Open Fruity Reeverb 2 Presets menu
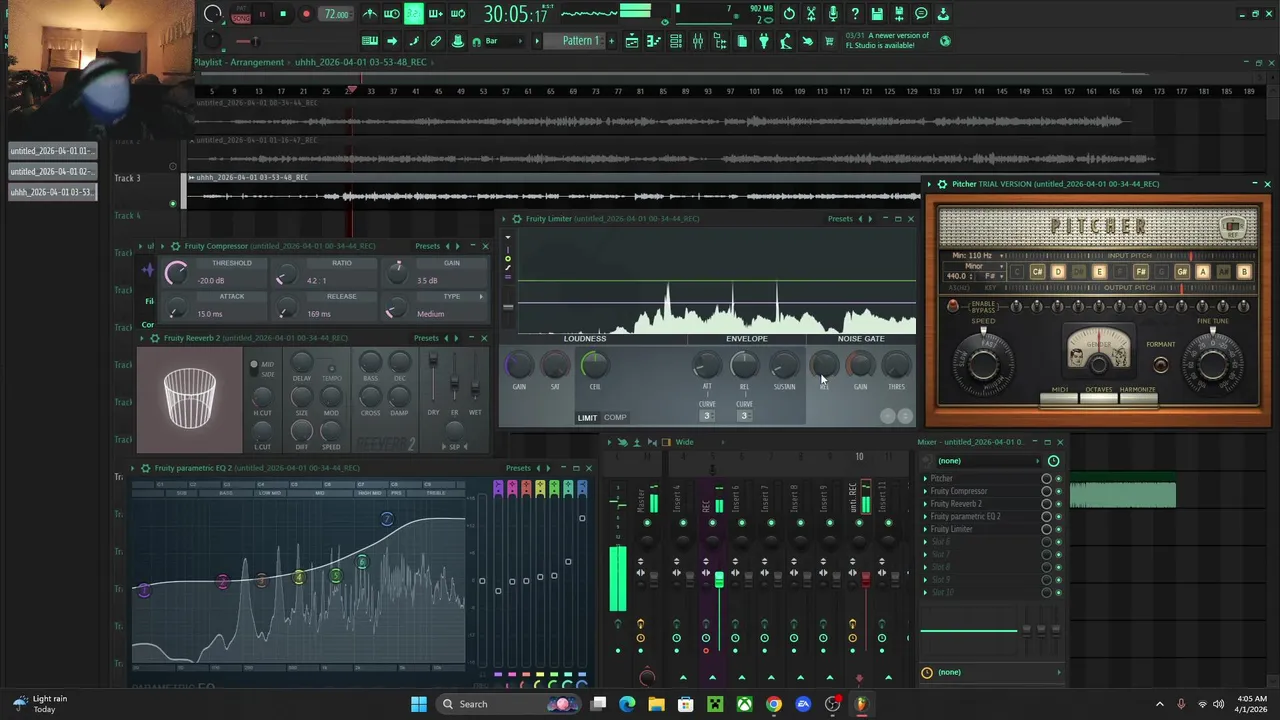This screenshot has width=1280, height=720. click(426, 338)
